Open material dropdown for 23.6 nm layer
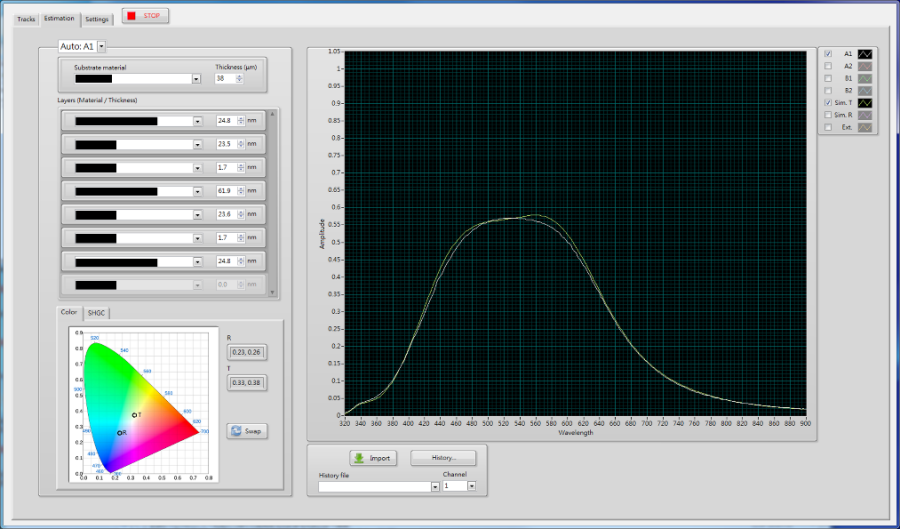The width and height of the screenshot is (900, 529). point(197,215)
